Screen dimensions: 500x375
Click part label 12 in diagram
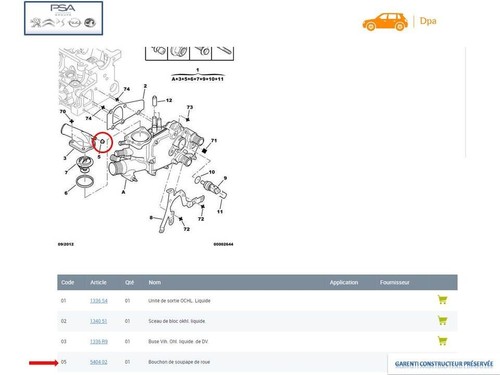point(169,100)
